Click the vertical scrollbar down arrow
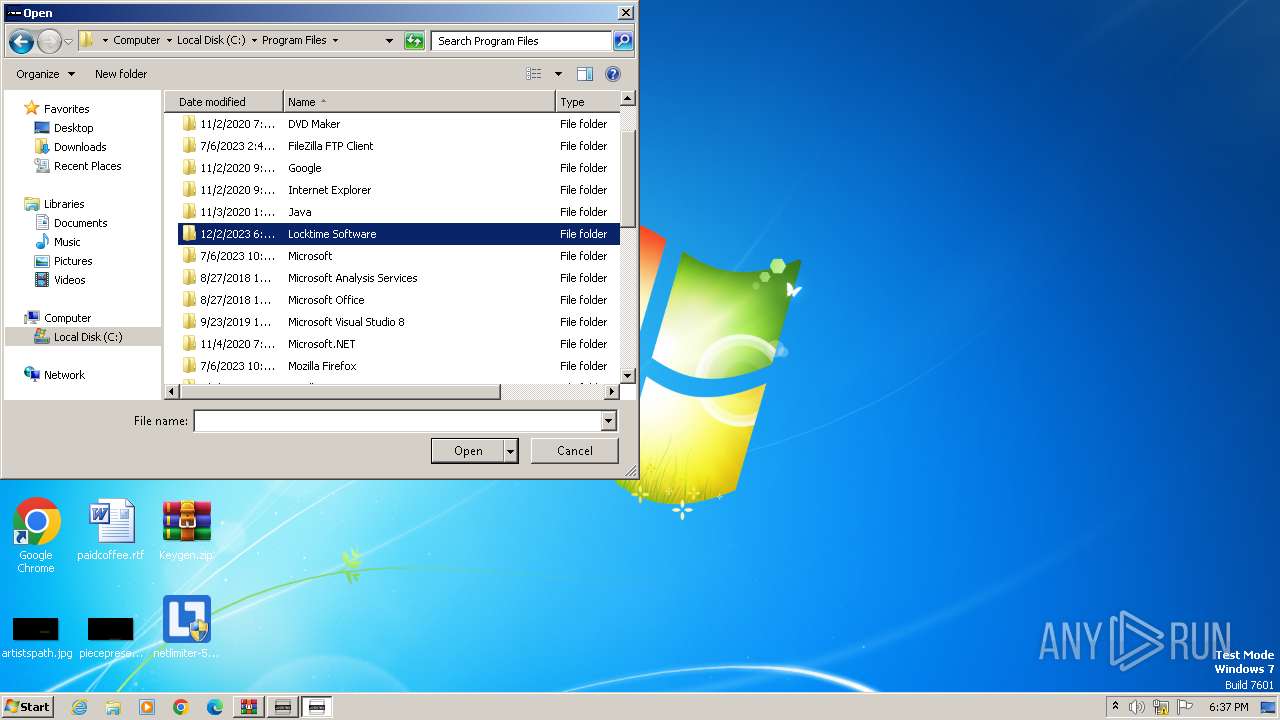Image resolution: width=1280 pixels, height=720 pixels. (x=628, y=376)
